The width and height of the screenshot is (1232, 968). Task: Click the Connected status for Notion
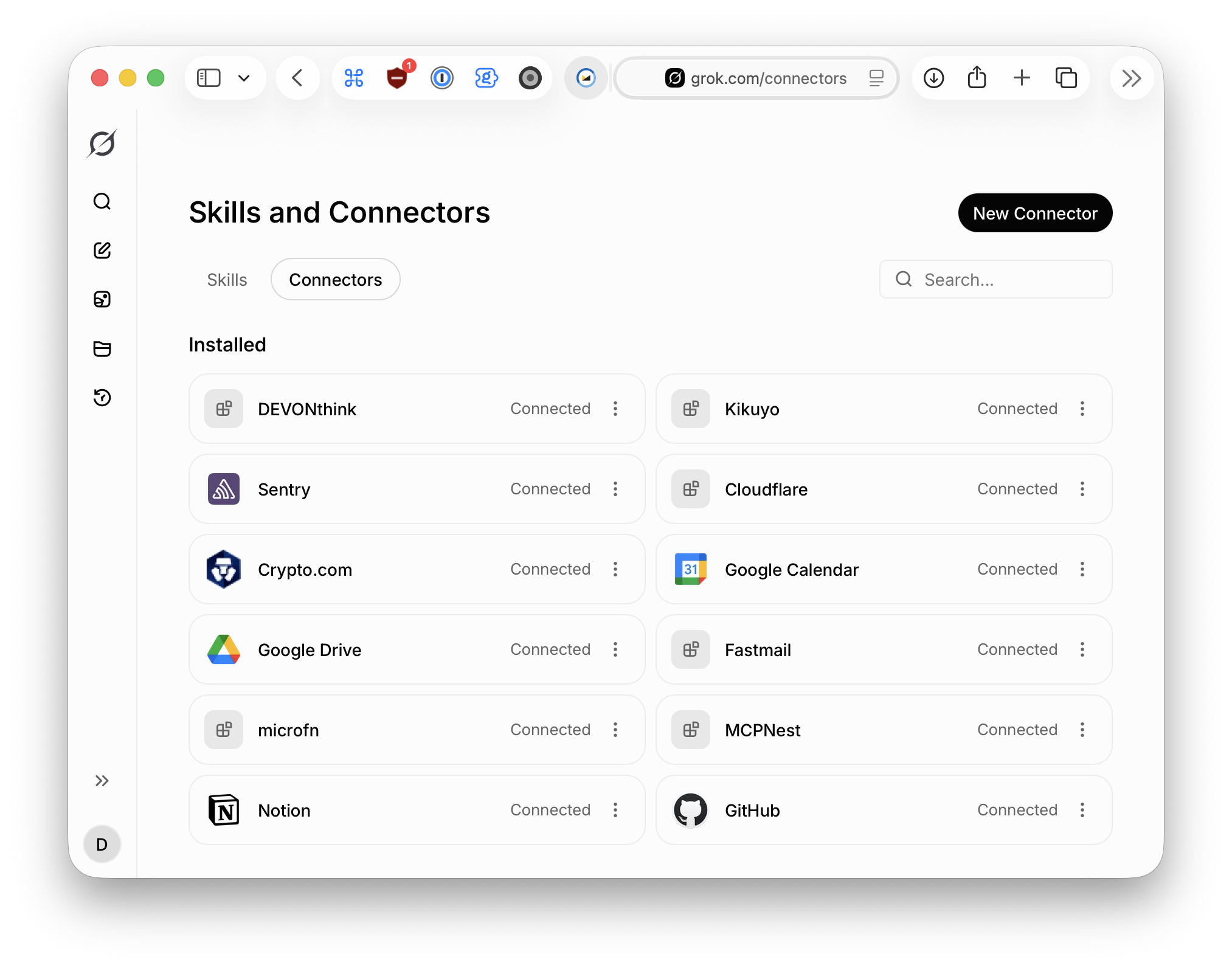tap(550, 810)
